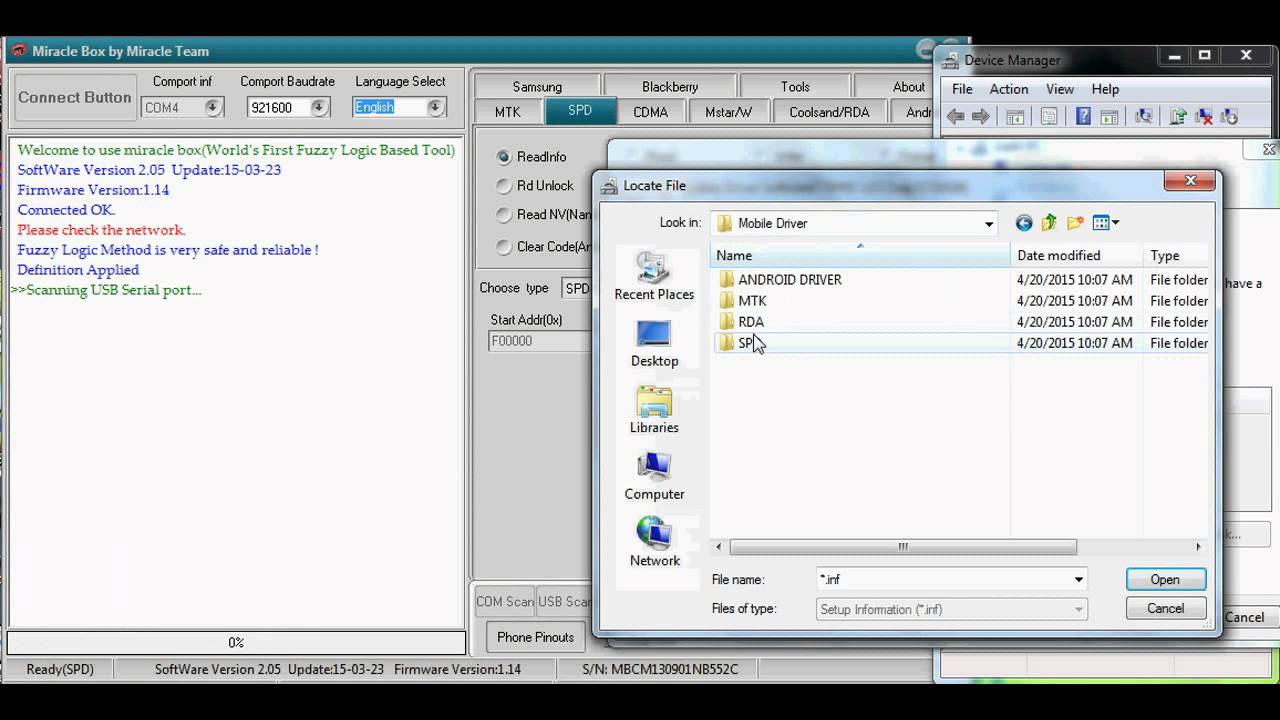The image size is (1280, 720).
Task: Click the 0% progress bar
Action: [236, 643]
